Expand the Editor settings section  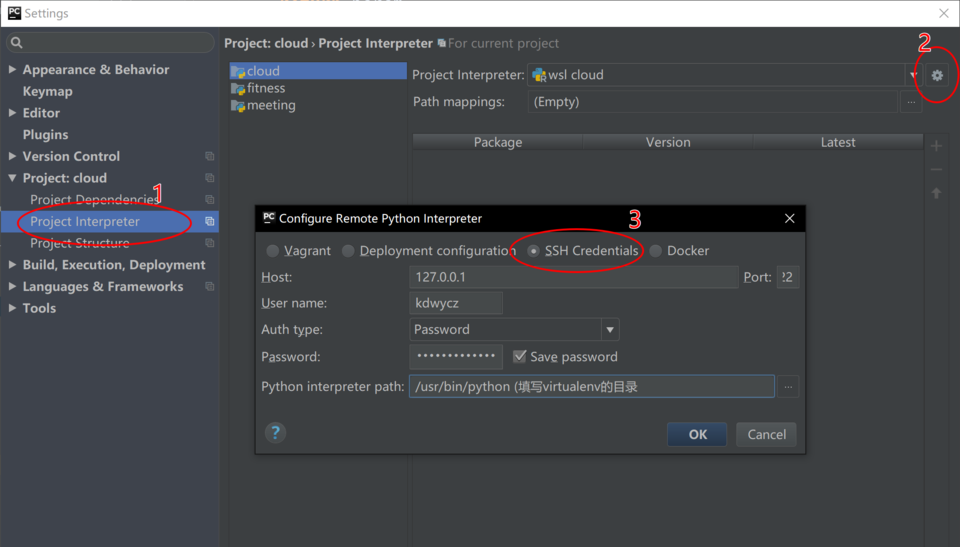[12, 113]
